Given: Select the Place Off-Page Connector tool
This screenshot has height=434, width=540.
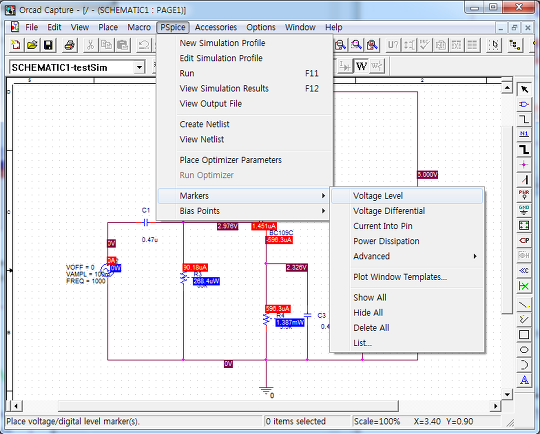Looking at the screenshot, I should 524,270.
